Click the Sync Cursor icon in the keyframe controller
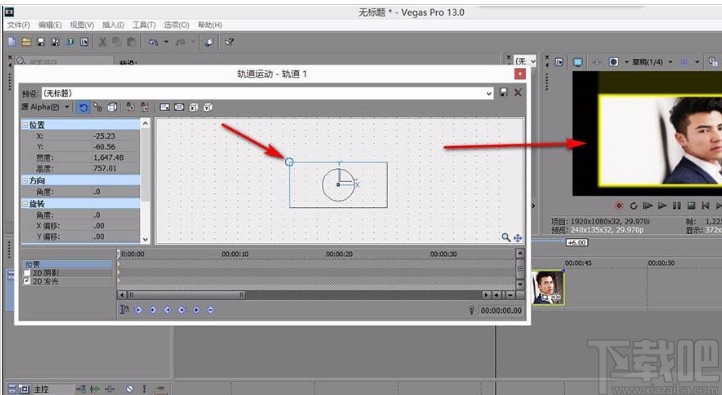The image size is (722, 395). point(124,310)
